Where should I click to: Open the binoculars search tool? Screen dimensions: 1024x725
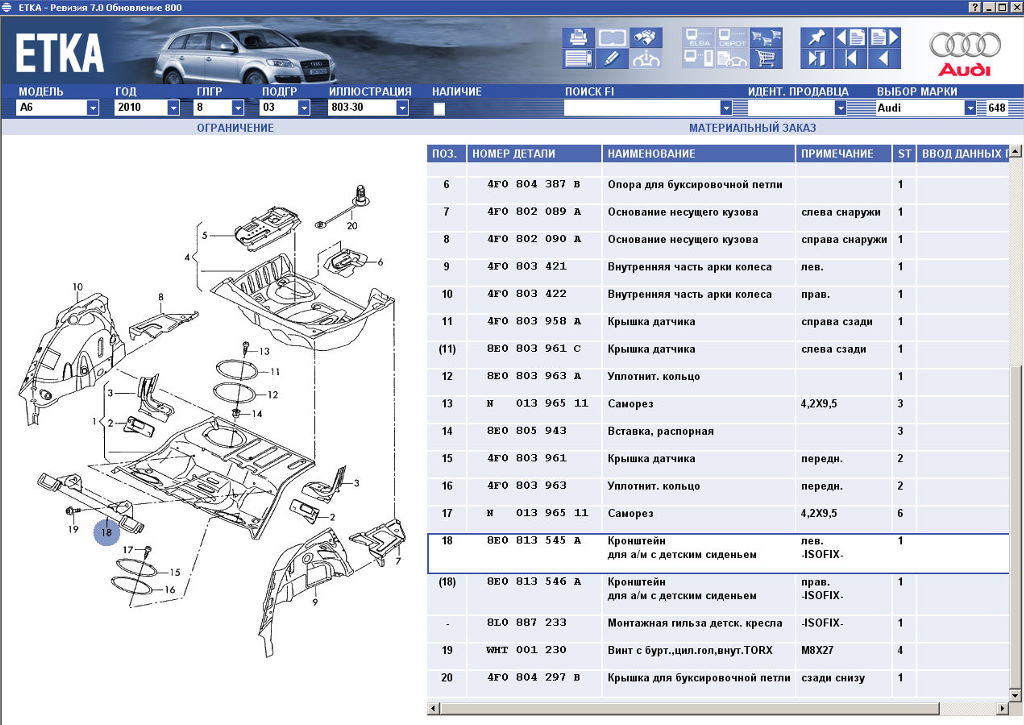647,37
